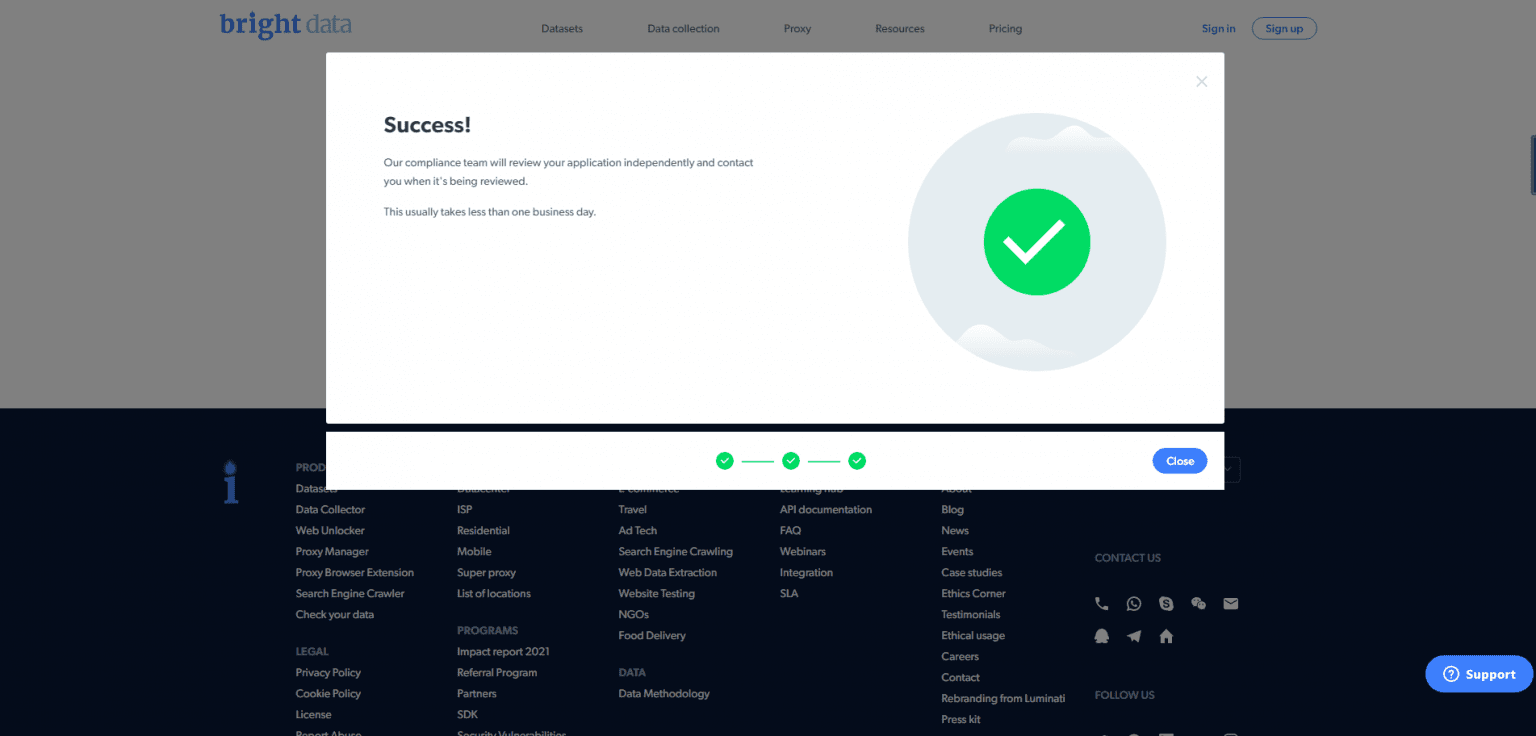Dismiss the Success dialog with the X

click(1201, 81)
